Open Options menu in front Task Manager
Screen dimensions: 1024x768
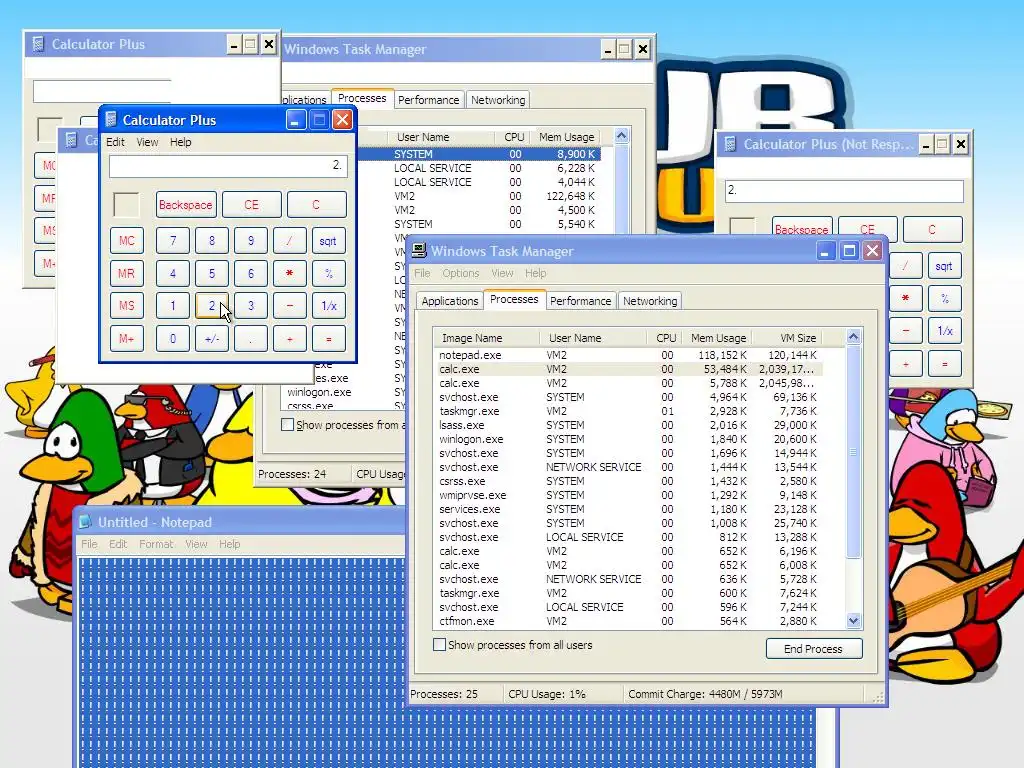click(460, 273)
